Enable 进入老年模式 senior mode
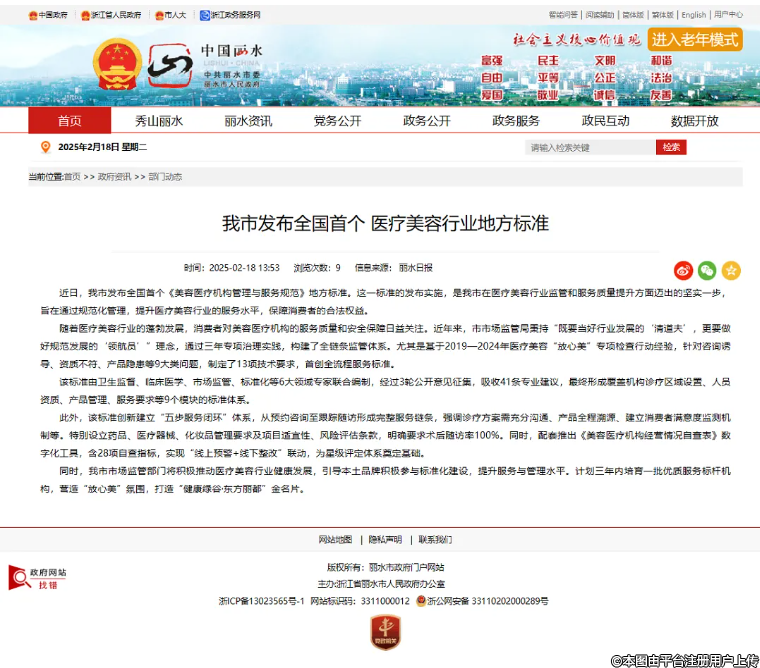This screenshot has height=668, width=760. (694, 39)
